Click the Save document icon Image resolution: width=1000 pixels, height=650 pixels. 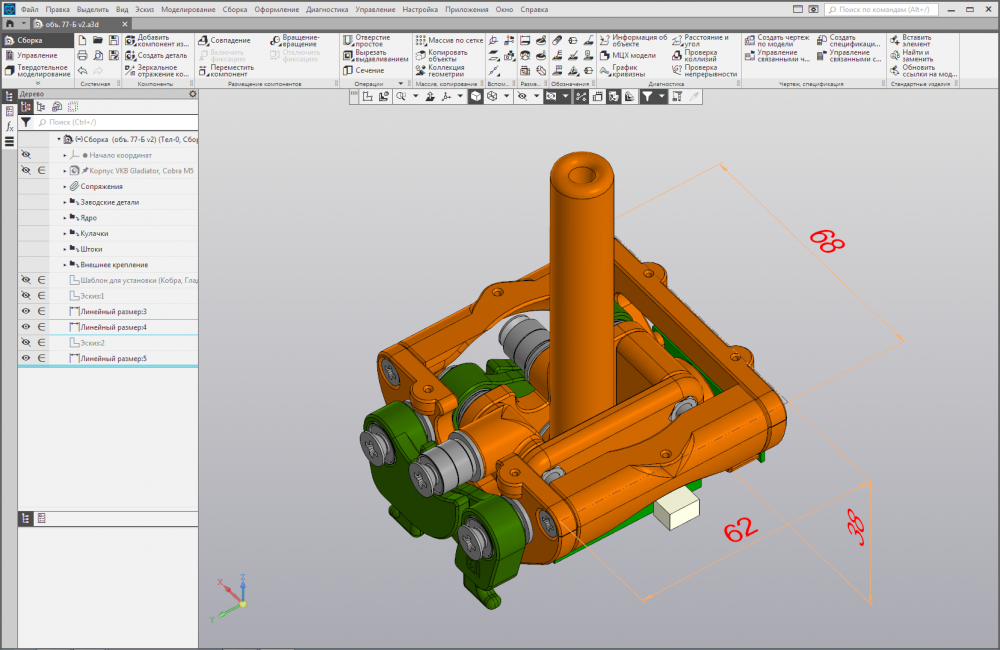coord(114,40)
